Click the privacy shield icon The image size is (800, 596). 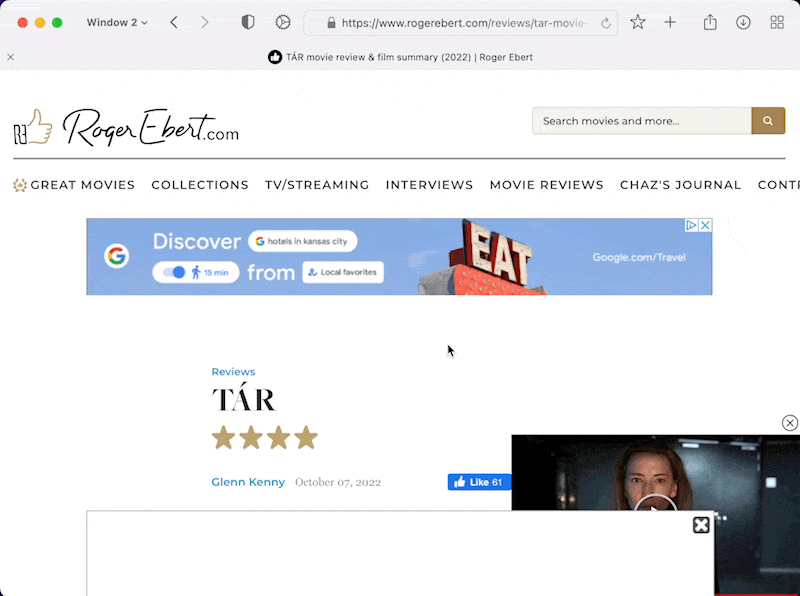point(248,22)
